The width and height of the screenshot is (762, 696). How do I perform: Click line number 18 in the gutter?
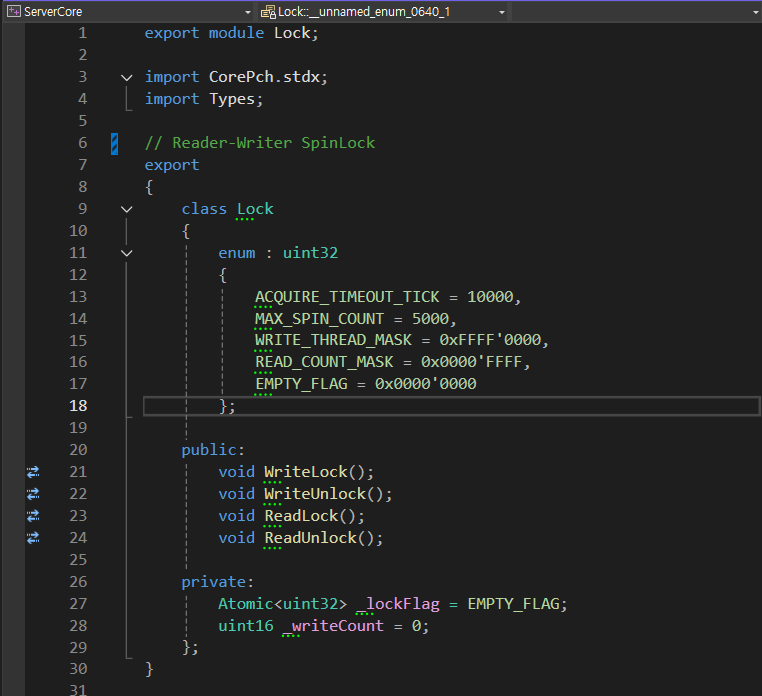point(78,406)
